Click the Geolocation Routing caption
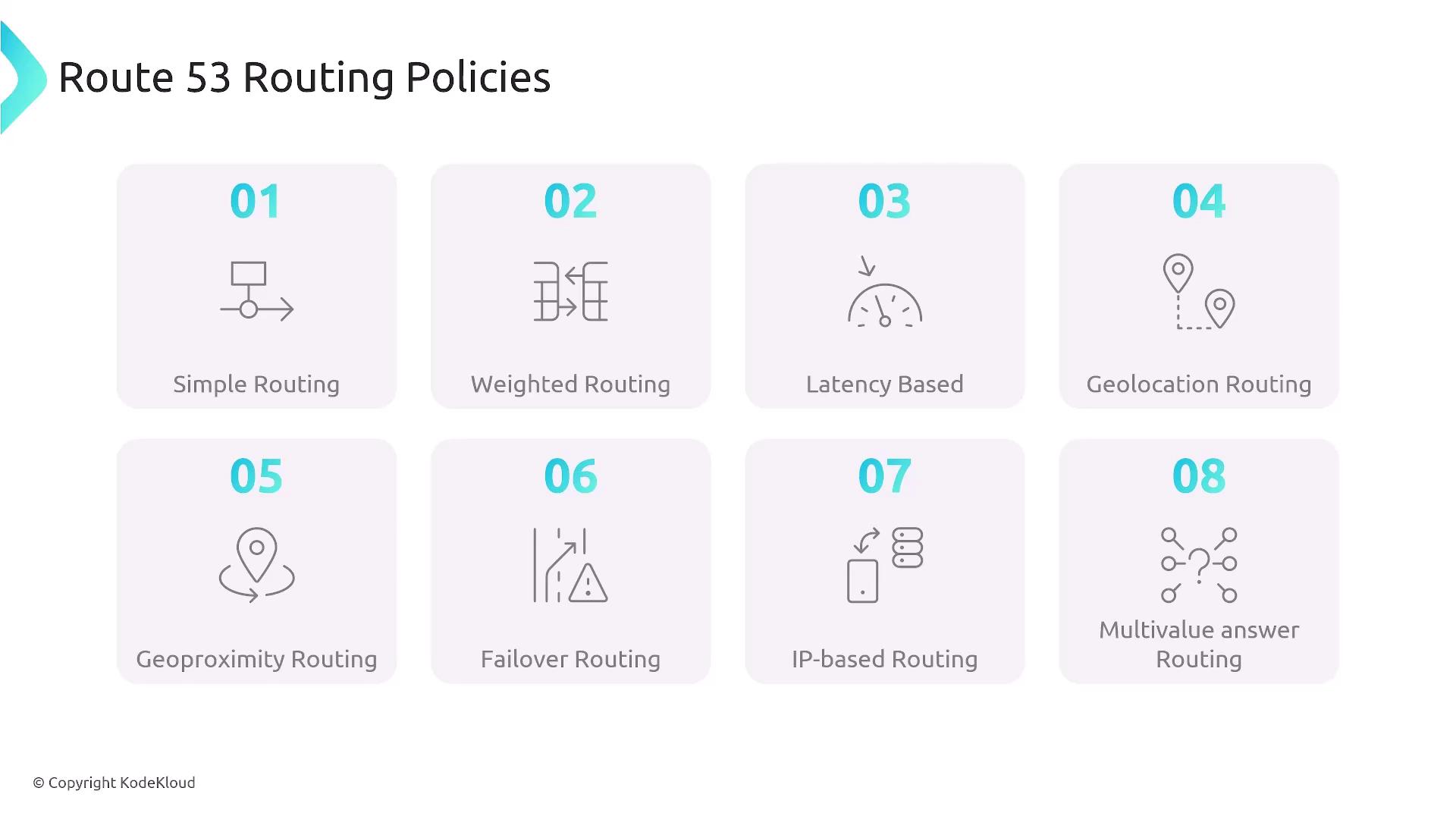 coord(1198,384)
